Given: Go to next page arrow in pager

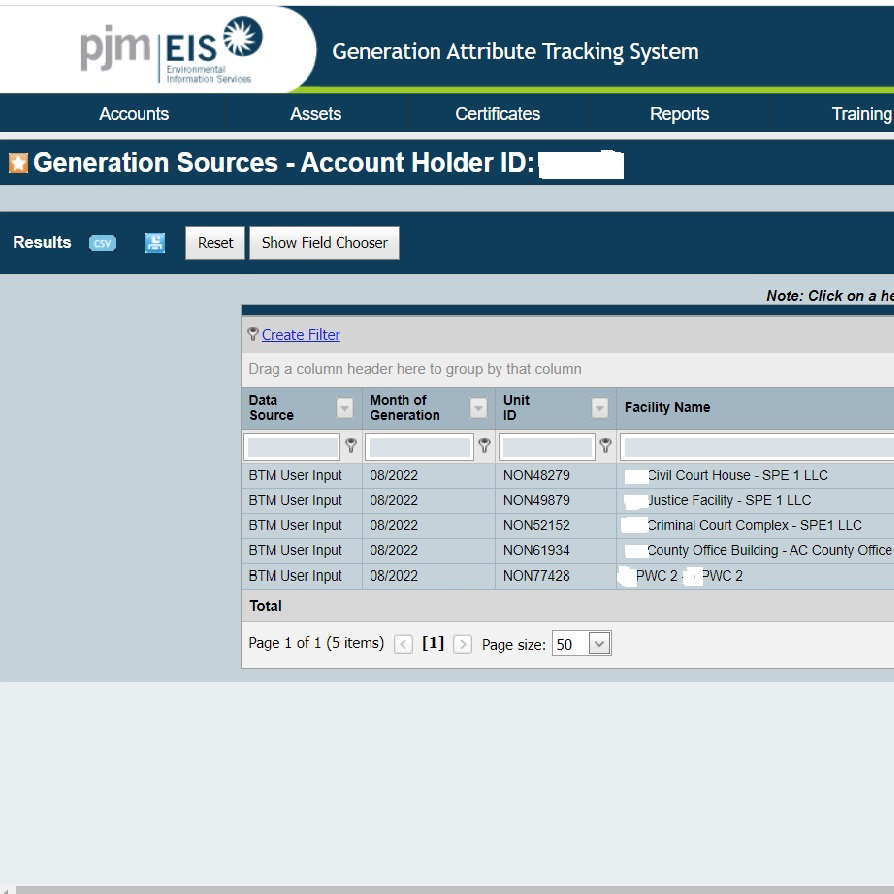Looking at the screenshot, I should (462, 644).
